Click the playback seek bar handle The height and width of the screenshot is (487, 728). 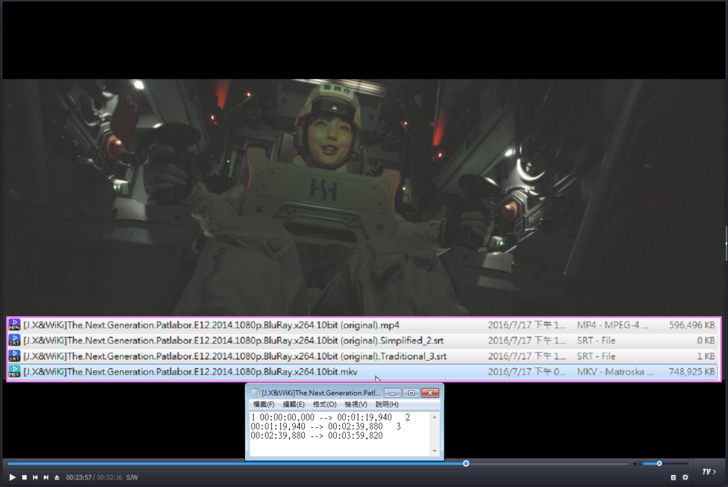click(x=466, y=464)
